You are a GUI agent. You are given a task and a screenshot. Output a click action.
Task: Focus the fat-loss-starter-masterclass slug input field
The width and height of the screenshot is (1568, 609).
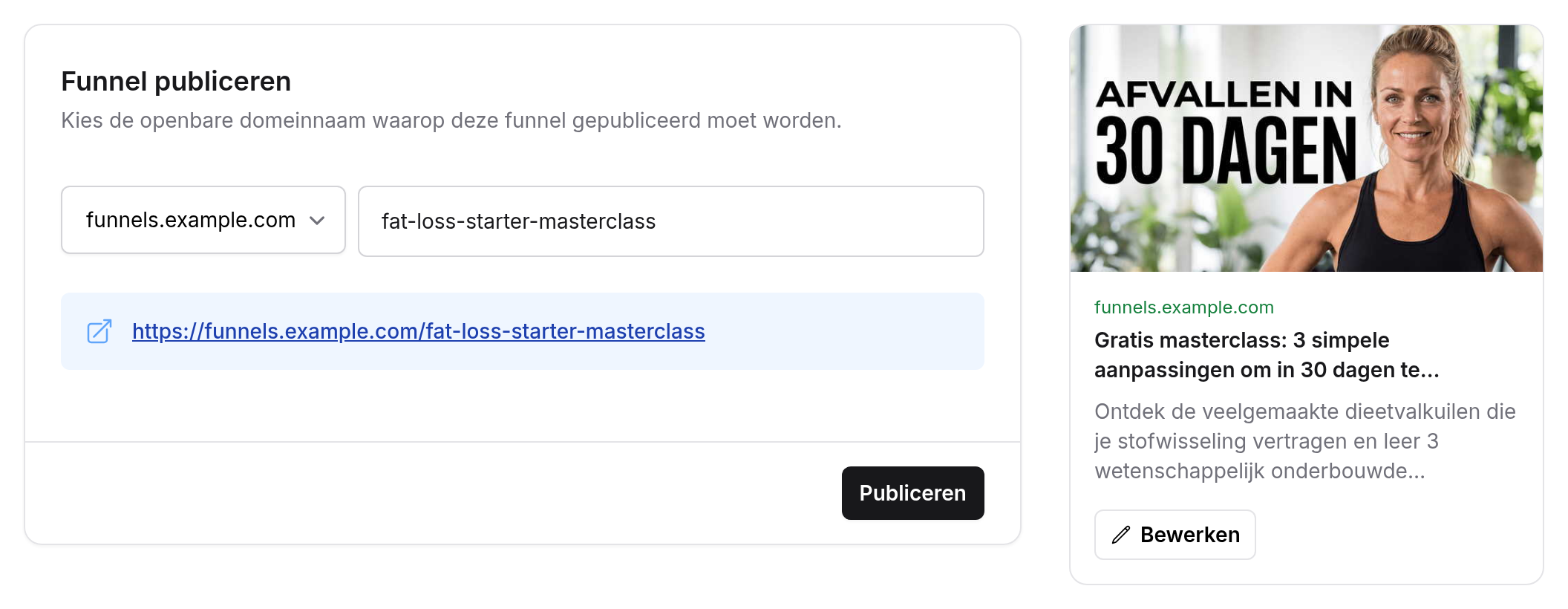click(671, 221)
